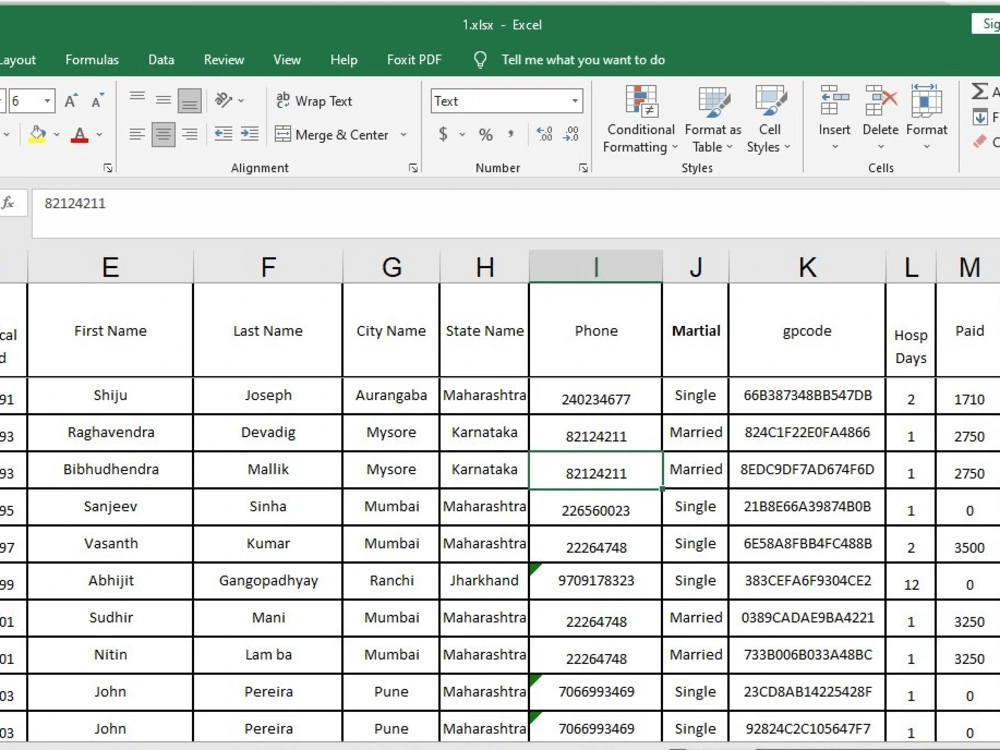Viewport: 1000px width, 750px height.
Task: Open the Data tab
Action: (161, 60)
